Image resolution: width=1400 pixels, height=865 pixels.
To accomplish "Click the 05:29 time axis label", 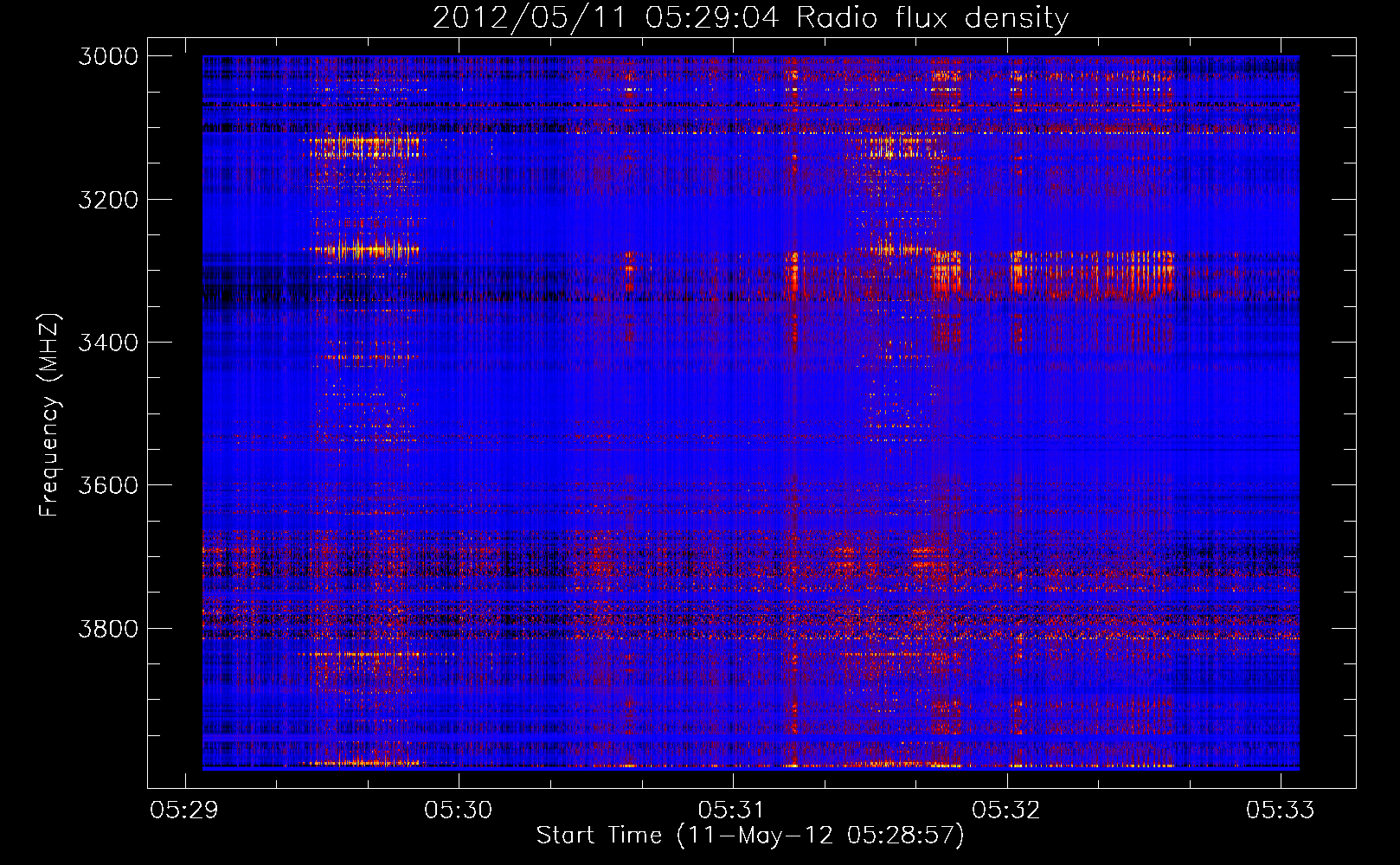I will (x=184, y=811).
